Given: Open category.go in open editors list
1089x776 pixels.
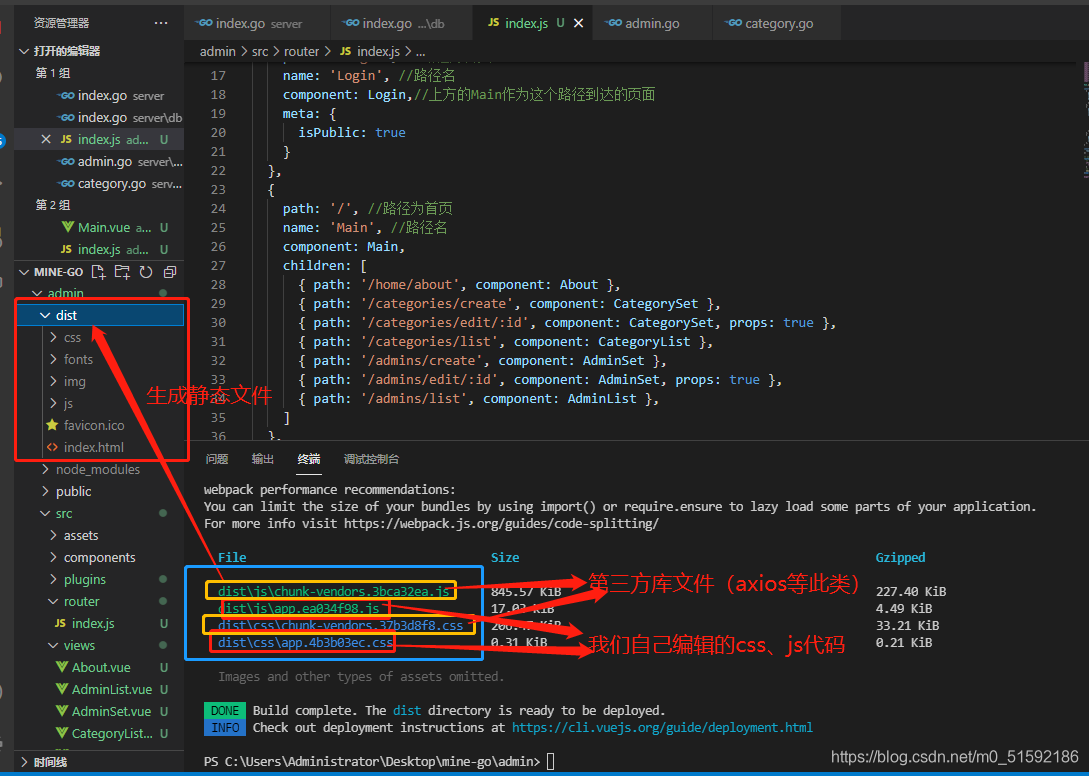Looking at the screenshot, I should pyautogui.click(x=99, y=184).
